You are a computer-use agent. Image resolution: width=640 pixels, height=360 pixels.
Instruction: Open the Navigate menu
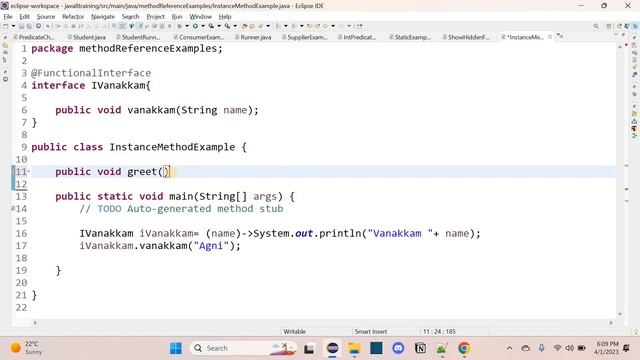pos(103,17)
